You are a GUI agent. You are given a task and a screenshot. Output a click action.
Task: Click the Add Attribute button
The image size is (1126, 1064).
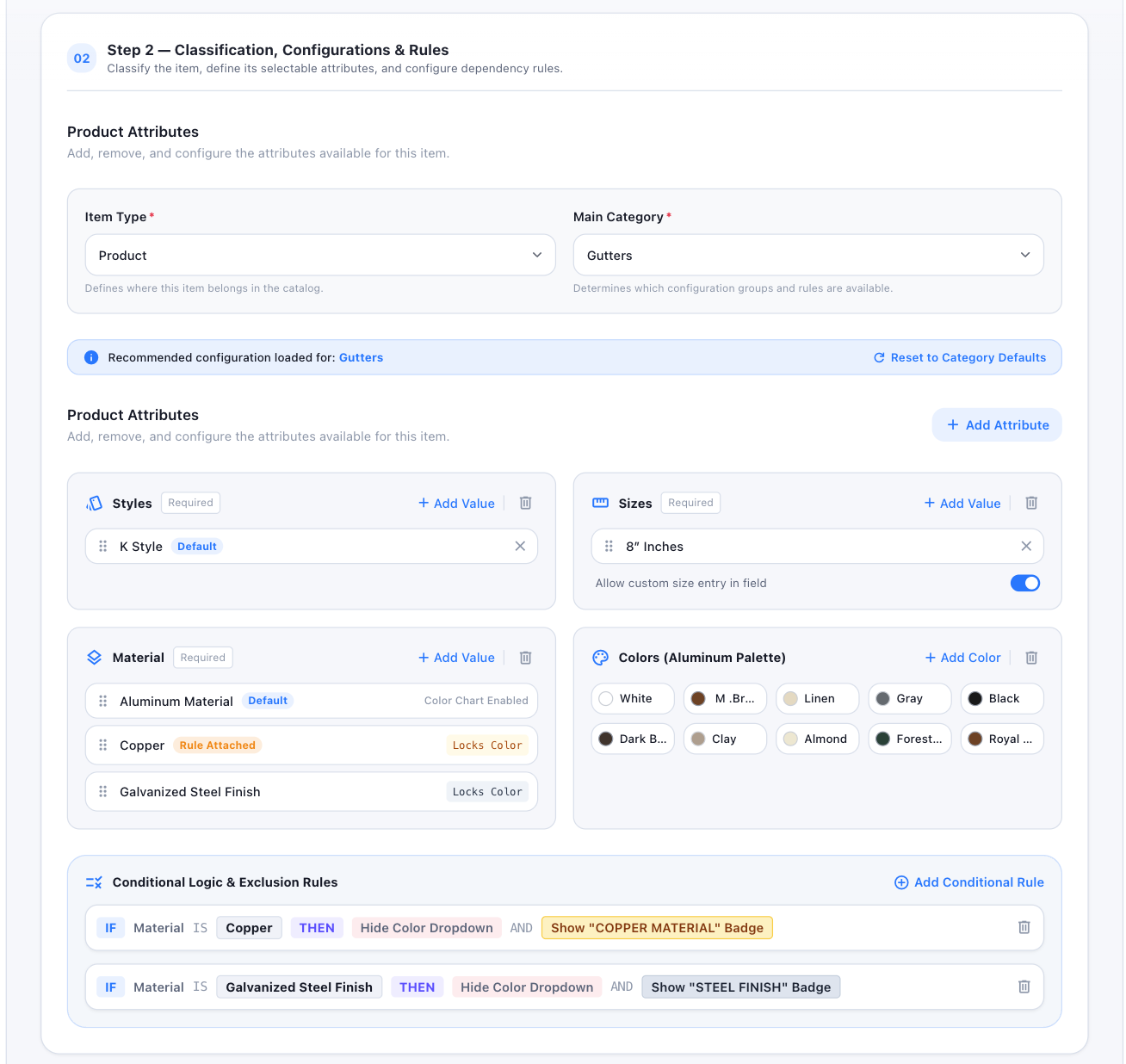point(997,424)
